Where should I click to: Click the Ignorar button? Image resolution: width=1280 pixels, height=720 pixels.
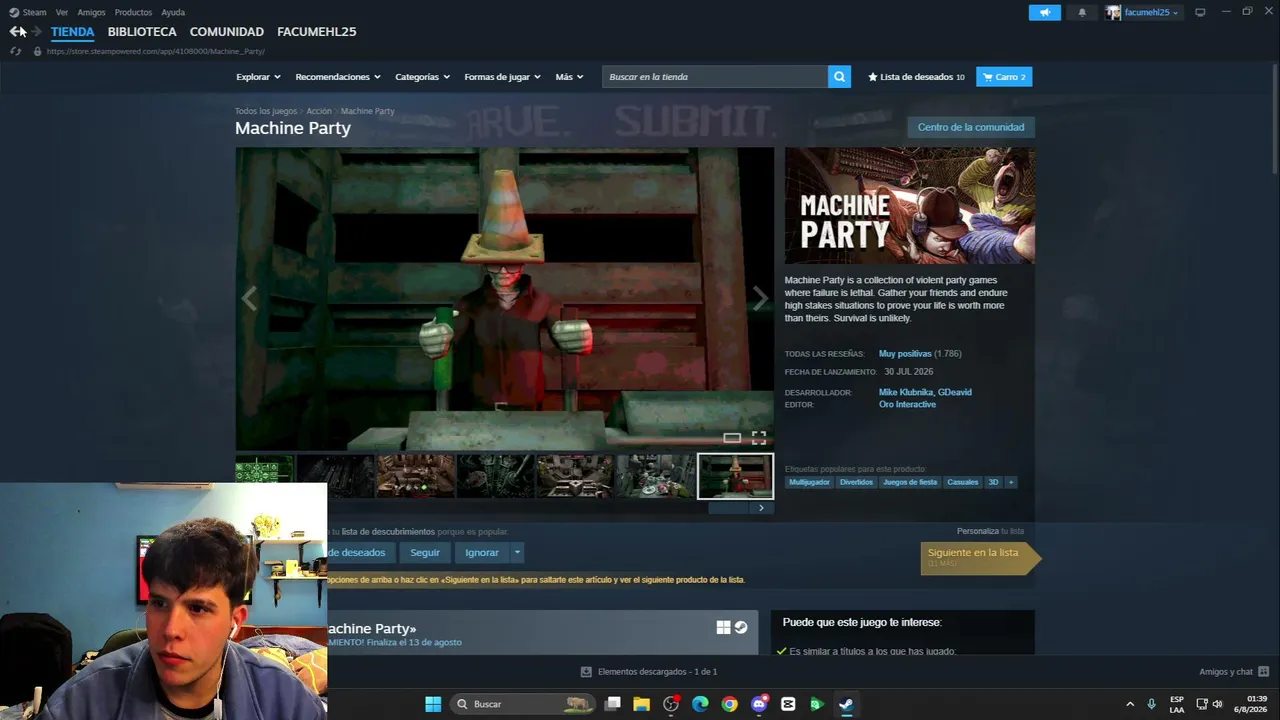click(x=482, y=552)
